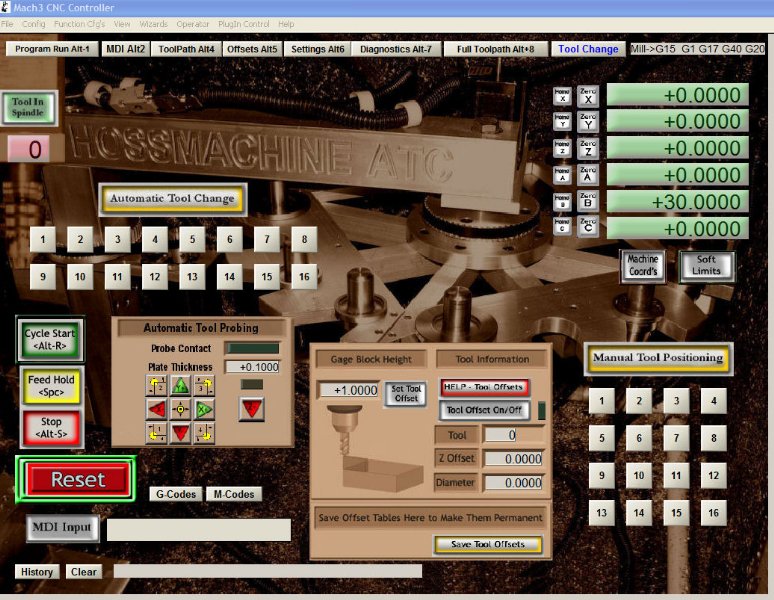The height and width of the screenshot is (600, 774).
Task: Open the PlugIn Control menu
Action: pos(244,24)
